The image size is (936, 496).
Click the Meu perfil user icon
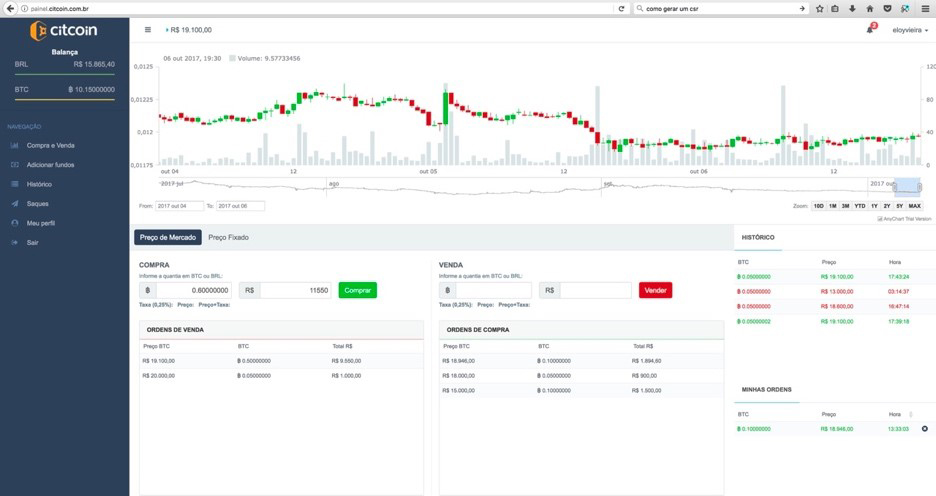pyautogui.click(x=14, y=223)
